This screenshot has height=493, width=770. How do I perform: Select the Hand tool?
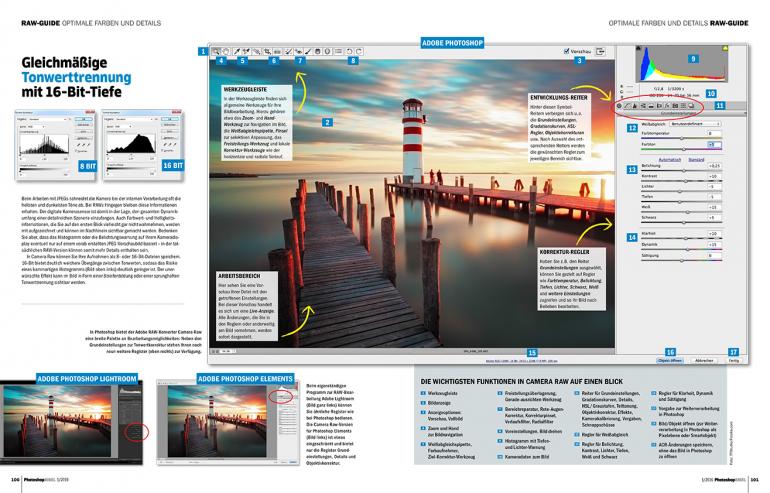pyautogui.click(x=226, y=51)
